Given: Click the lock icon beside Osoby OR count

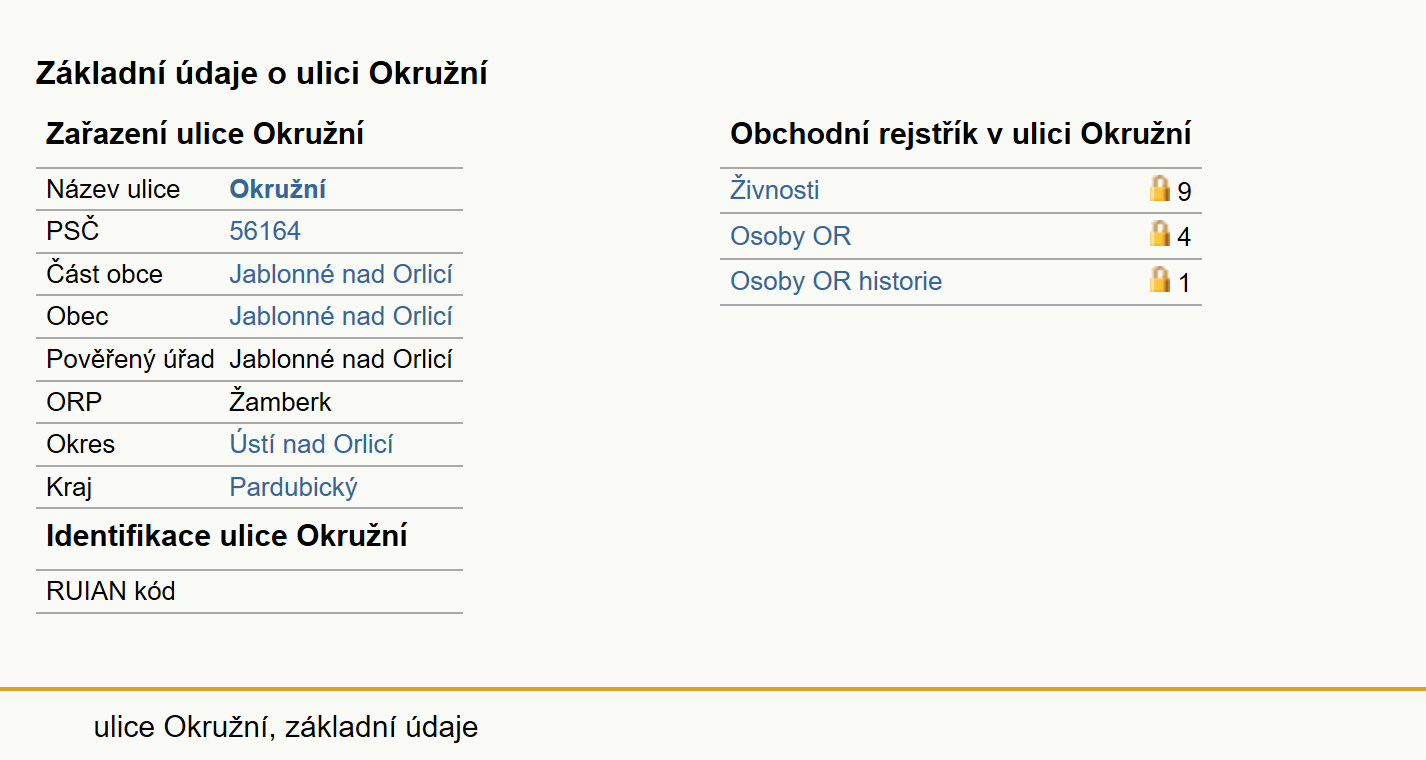Looking at the screenshot, I should [1160, 235].
